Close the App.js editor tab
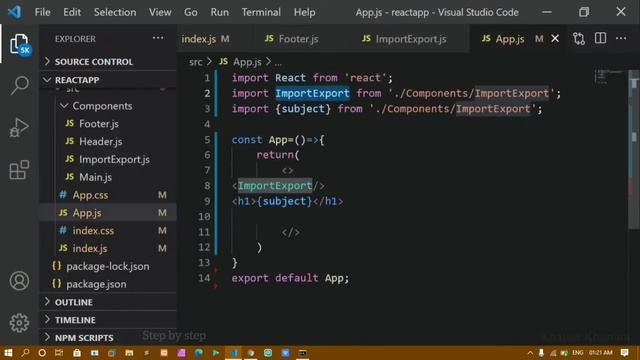The image size is (640, 360). 555,38
